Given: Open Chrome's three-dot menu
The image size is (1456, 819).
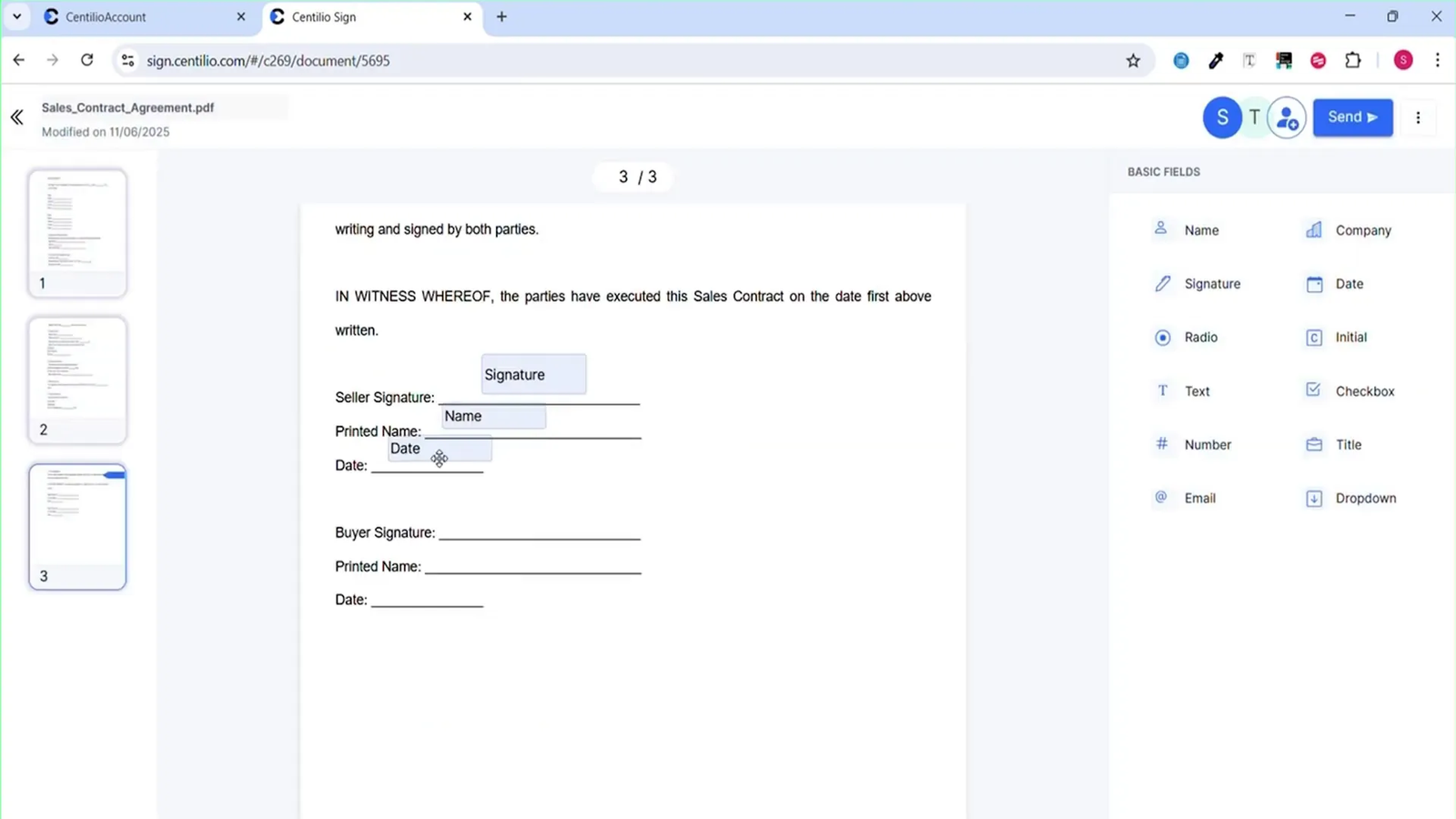Looking at the screenshot, I should pos(1438,60).
